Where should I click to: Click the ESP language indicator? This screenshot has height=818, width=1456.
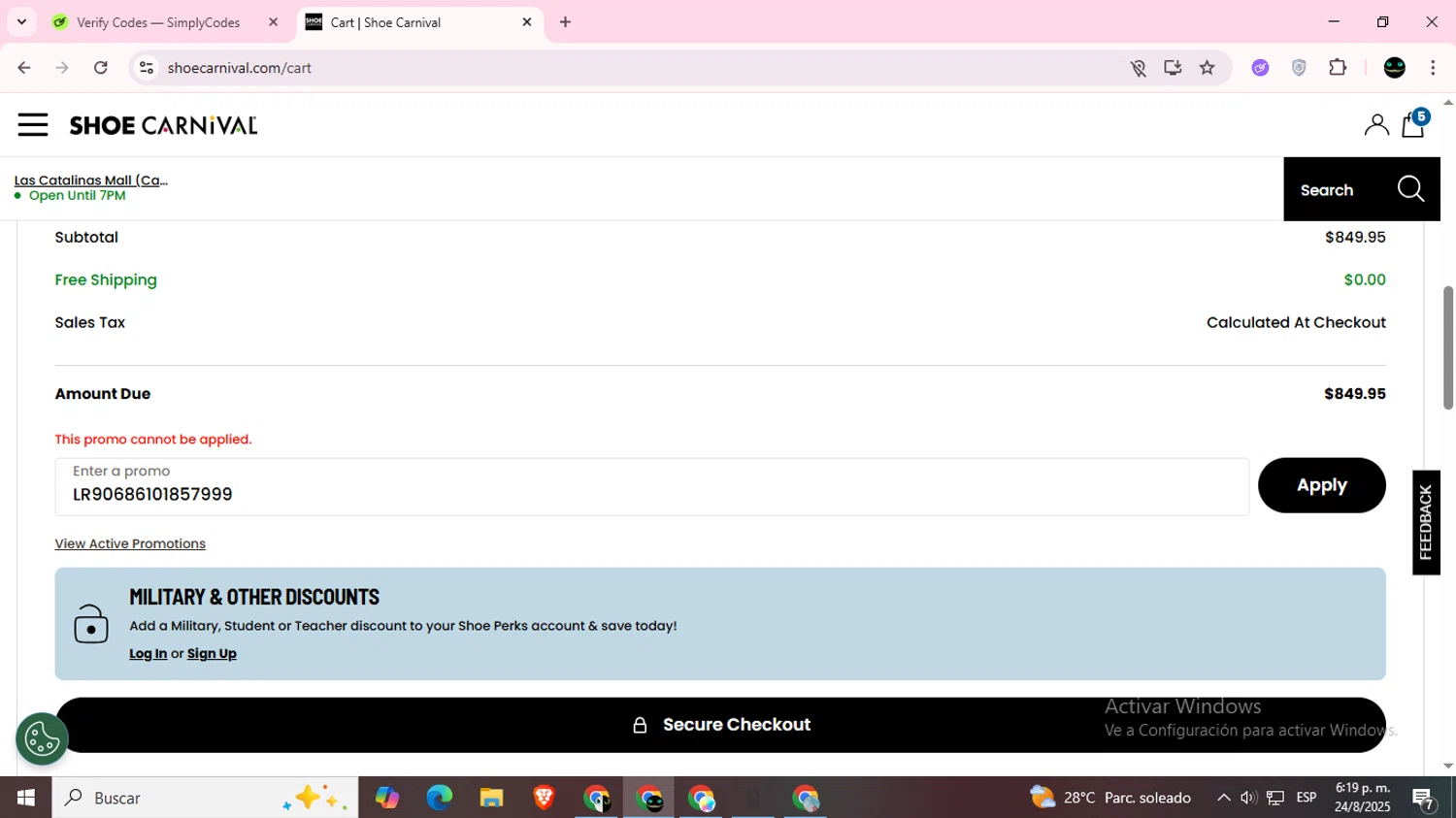point(1307,798)
